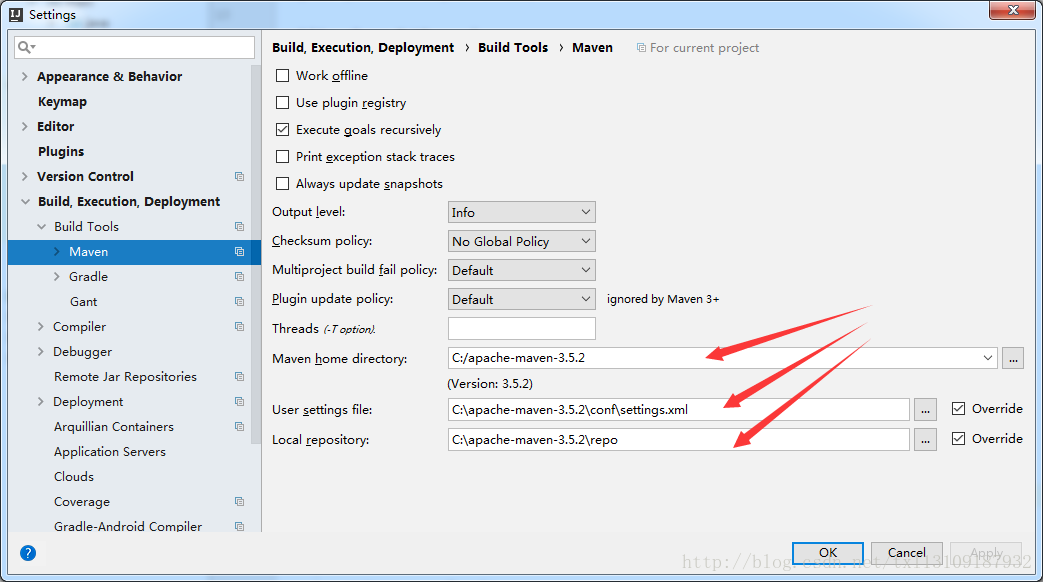Expand the Editor tree node
This screenshot has height=582, width=1043.
tap(25, 126)
